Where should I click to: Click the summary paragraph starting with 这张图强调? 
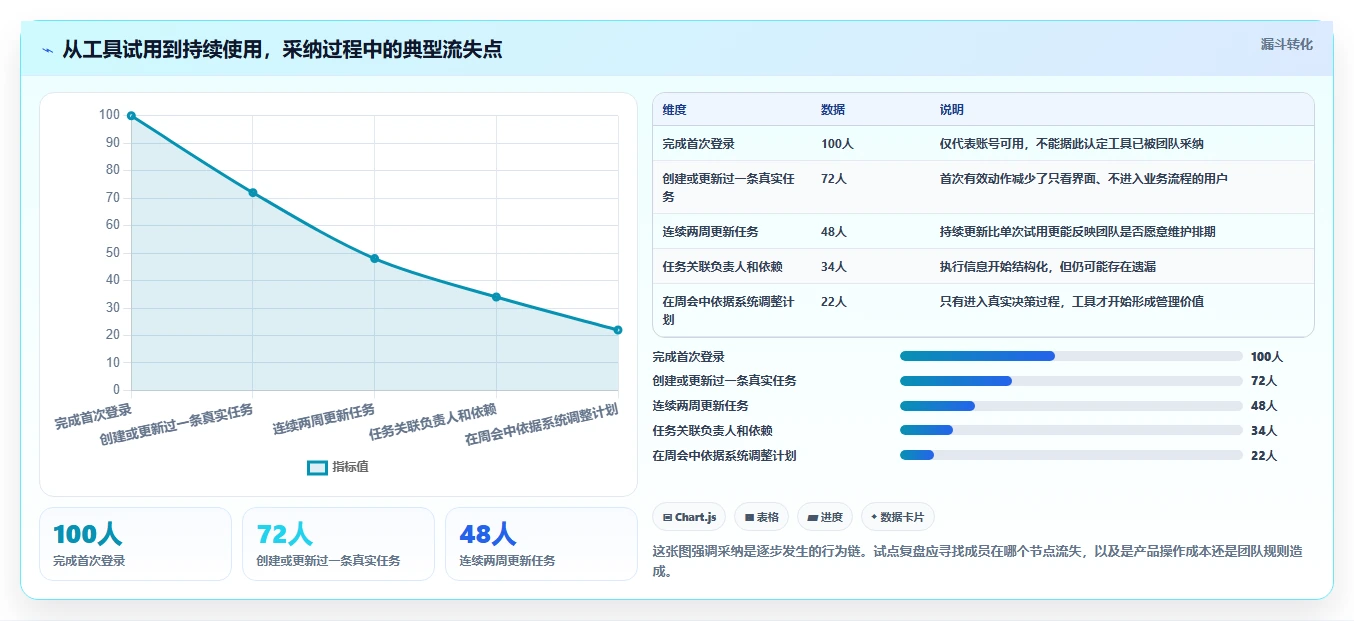[x=977, y=561]
